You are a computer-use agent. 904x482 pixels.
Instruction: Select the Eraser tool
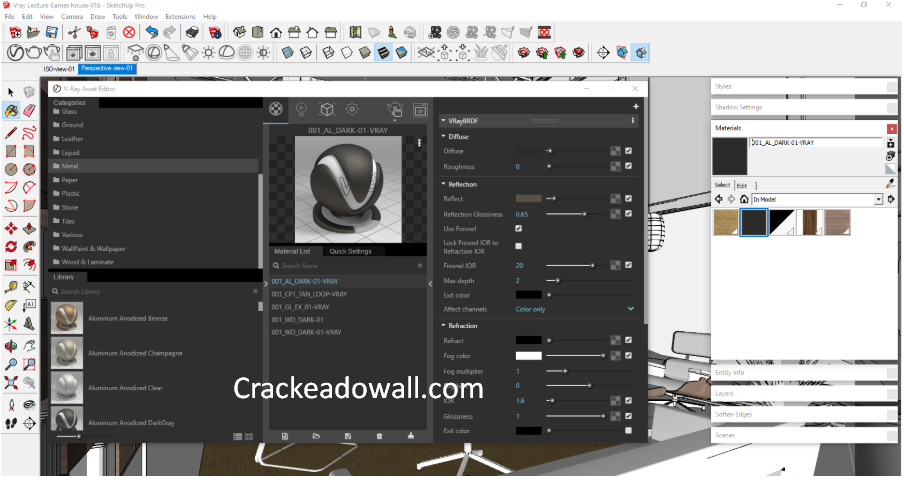(x=29, y=110)
